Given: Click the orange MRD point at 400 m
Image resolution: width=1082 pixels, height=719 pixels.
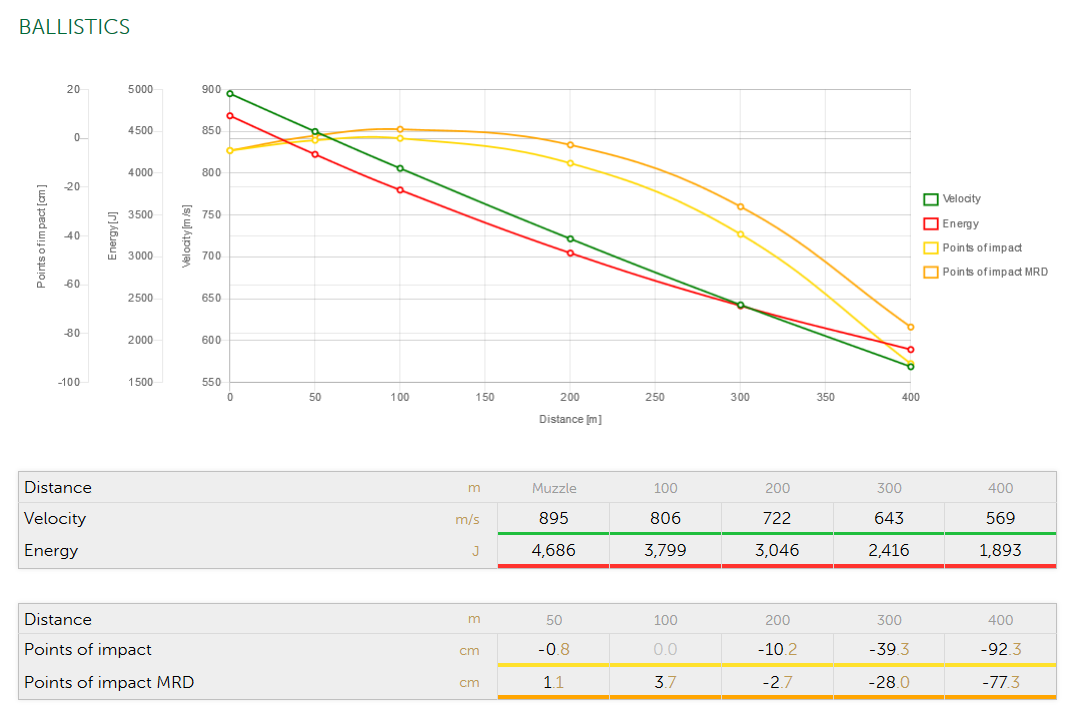Looking at the screenshot, I should [910, 327].
